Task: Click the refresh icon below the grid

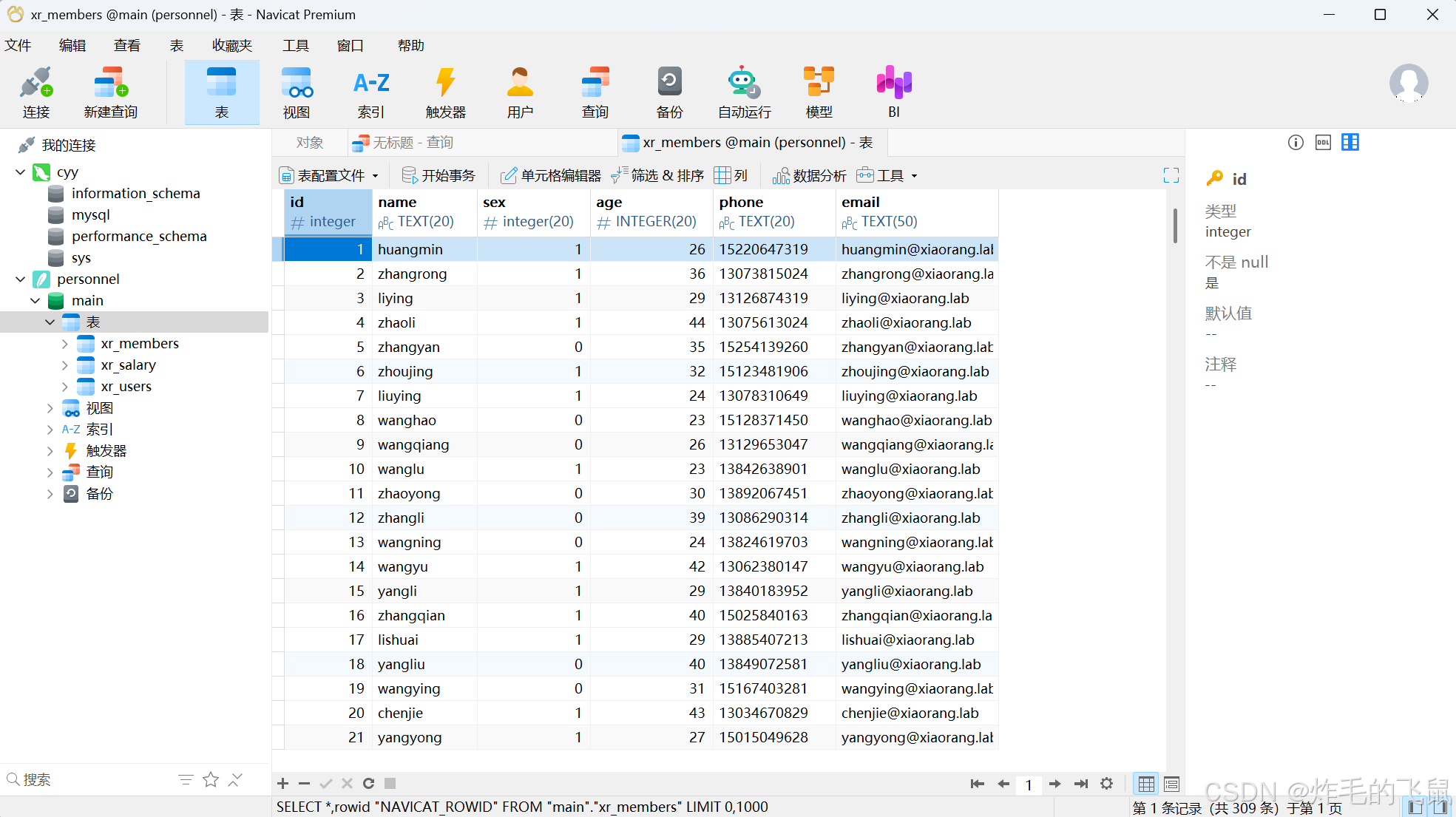Action: (x=368, y=783)
